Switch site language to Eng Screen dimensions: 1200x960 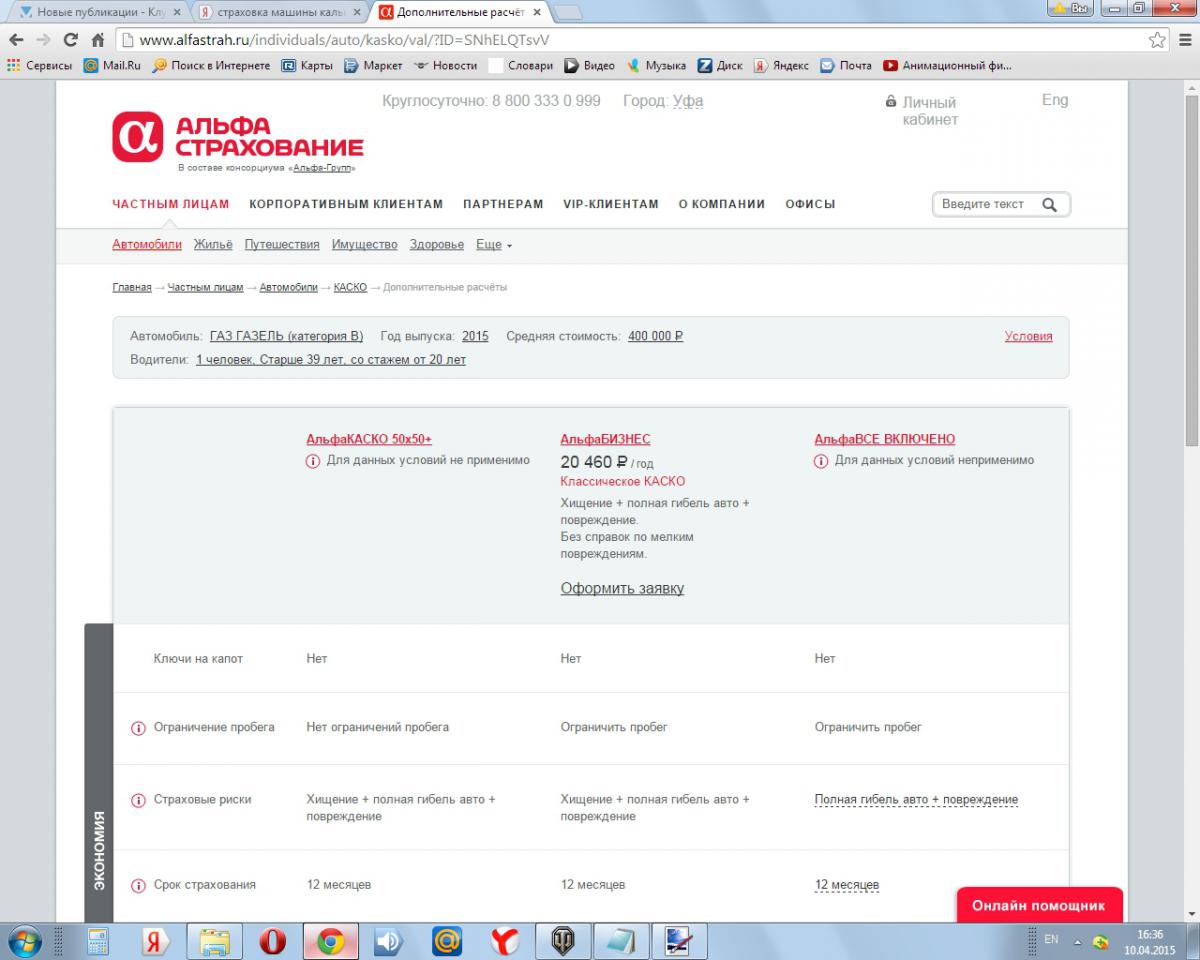(1055, 100)
